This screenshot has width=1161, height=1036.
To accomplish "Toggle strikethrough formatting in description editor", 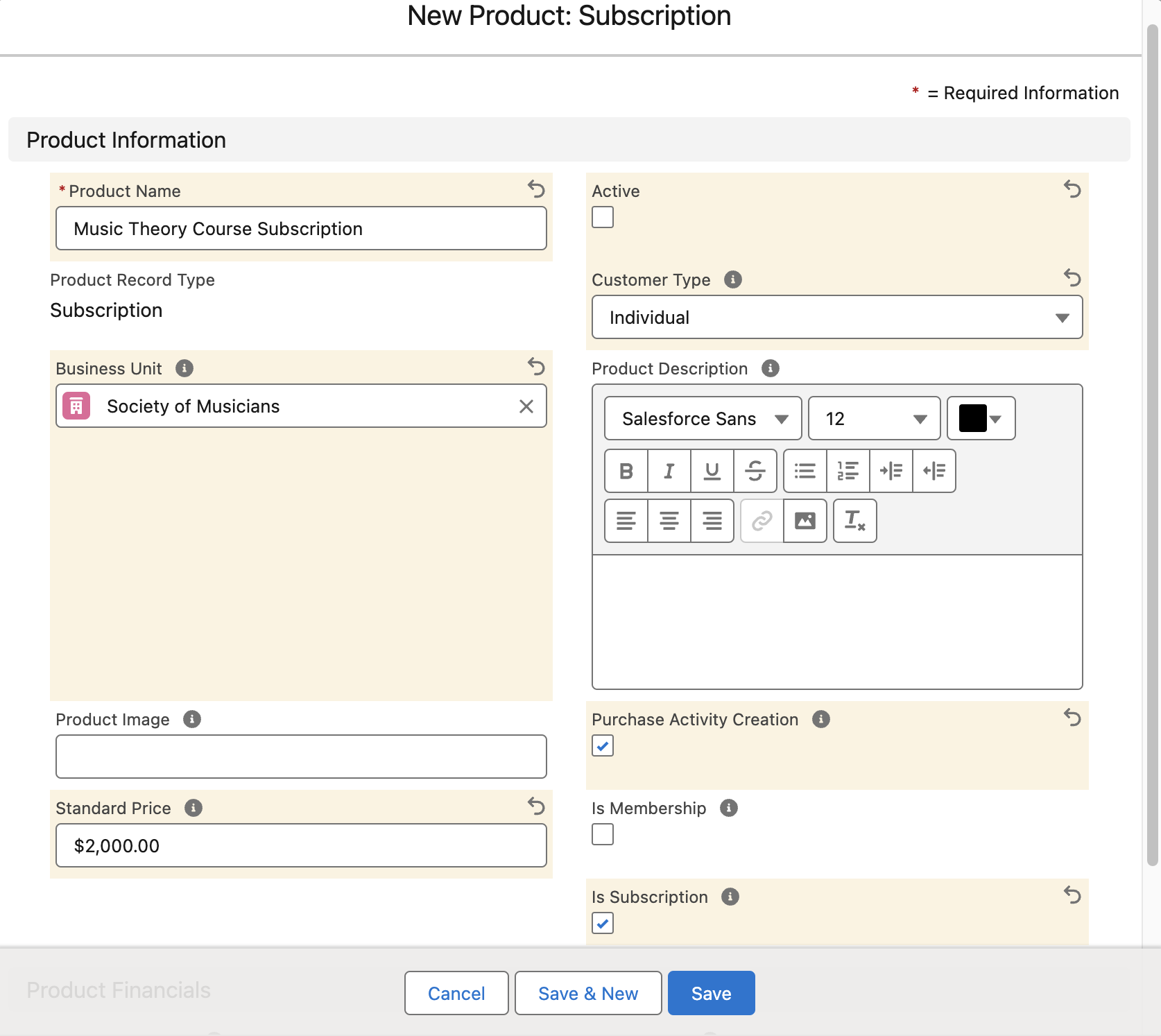I will pyautogui.click(x=755, y=471).
